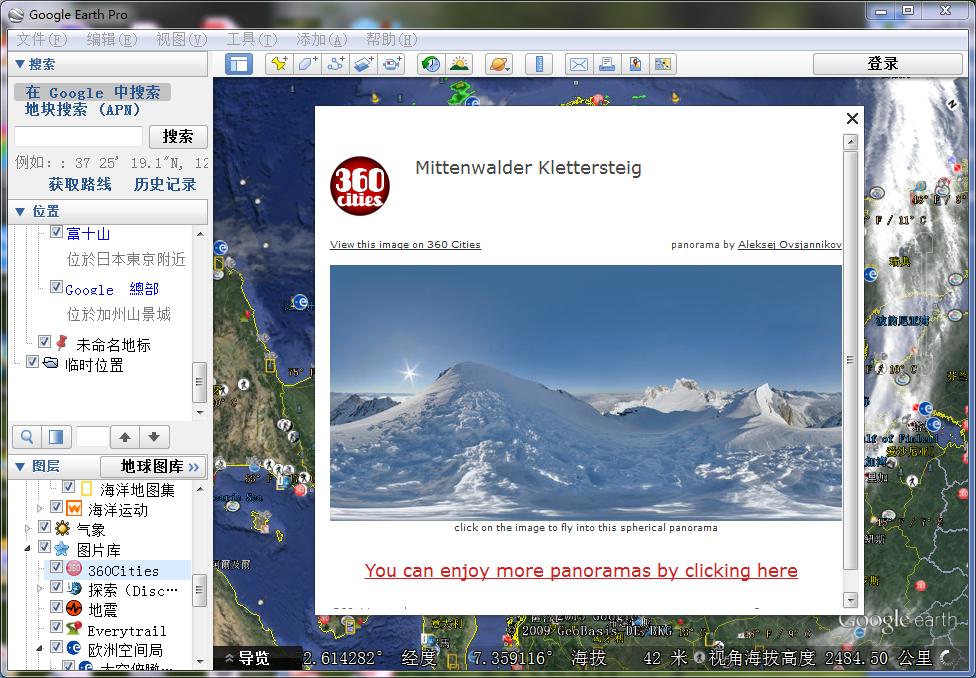Open the planet switcher icon
Image resolution: width=976 pixels, height=678 pixels.
click(499, 64)
